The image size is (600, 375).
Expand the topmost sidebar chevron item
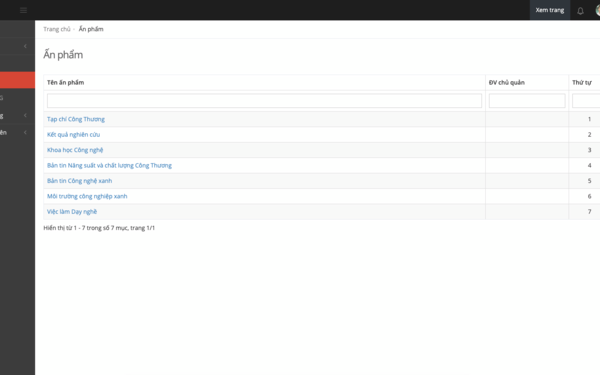coord(25,46)
